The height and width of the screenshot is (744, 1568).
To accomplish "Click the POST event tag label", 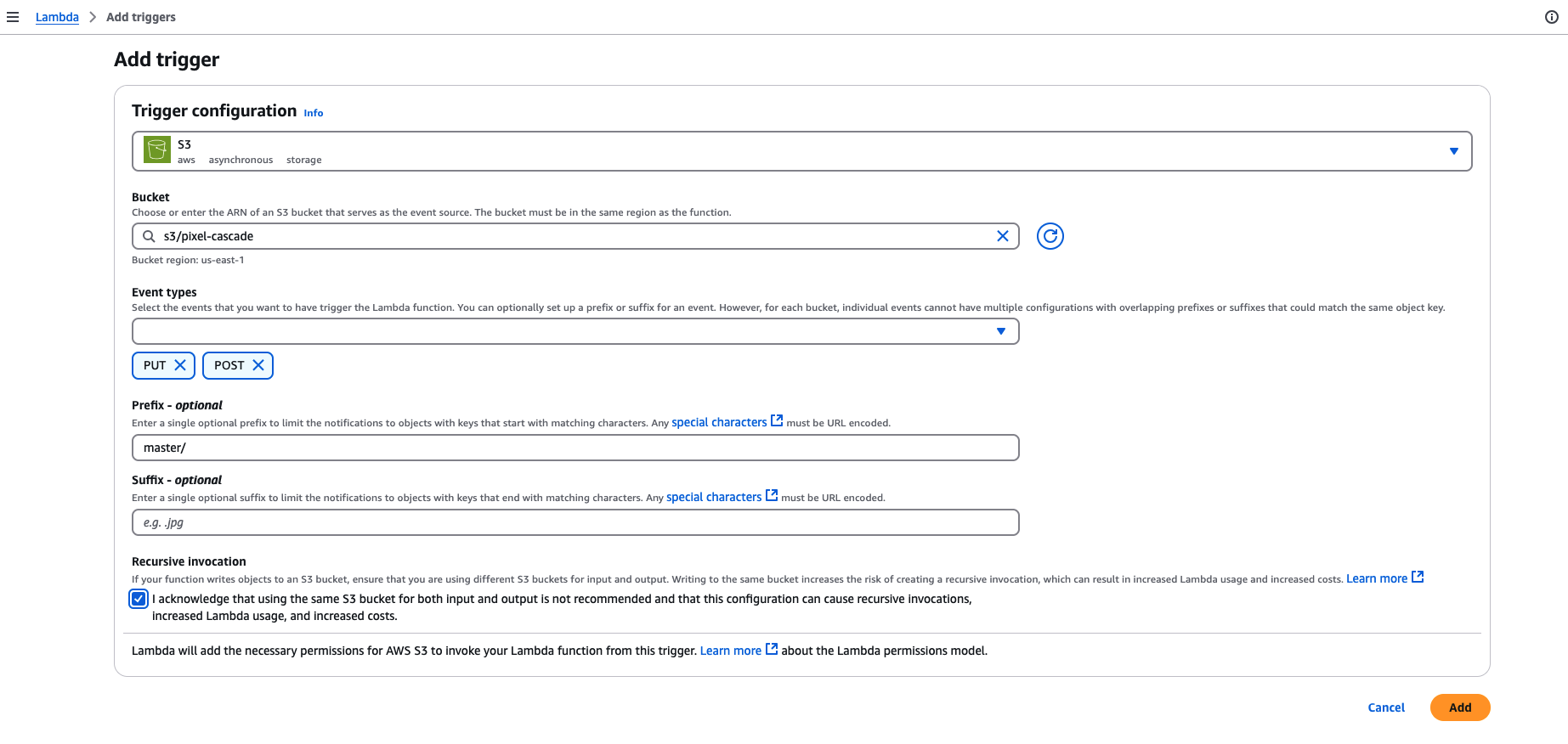I will pyautogui.click(x=229, y=365).
